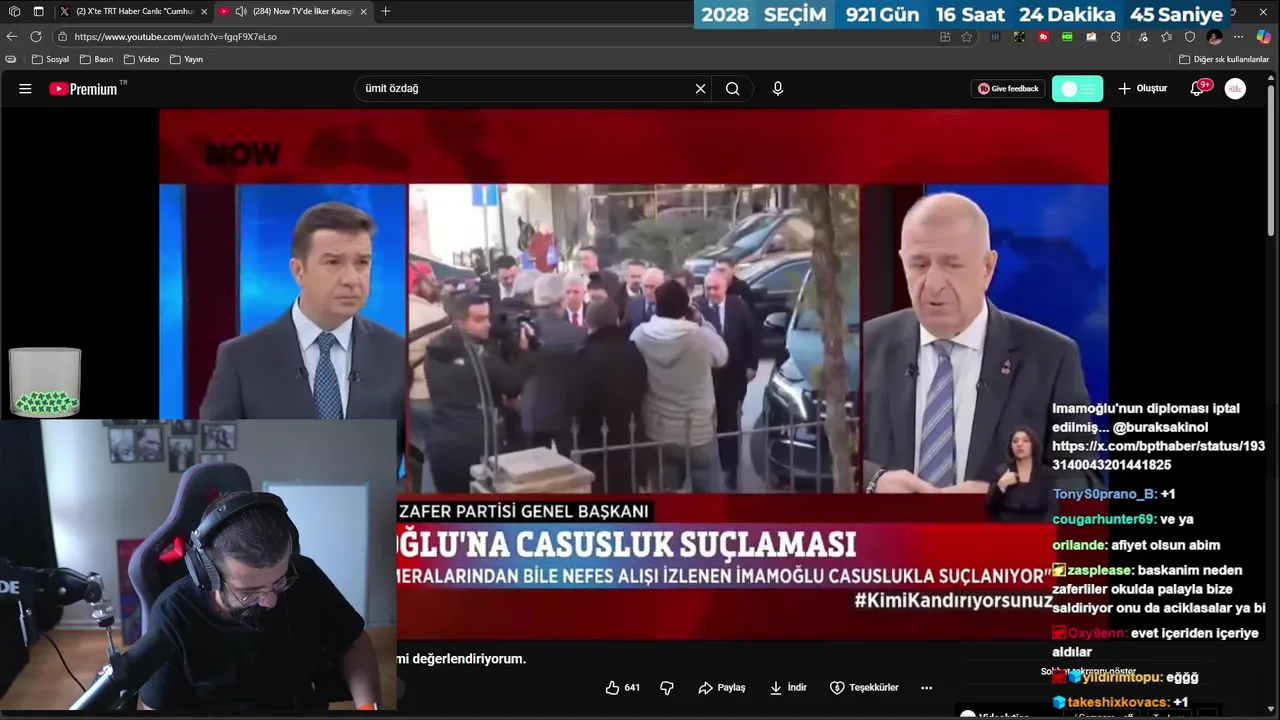Viewport: 1280px width, 720px height.
Task: Select chat user orilande's message
Action: pos(1136,545)
